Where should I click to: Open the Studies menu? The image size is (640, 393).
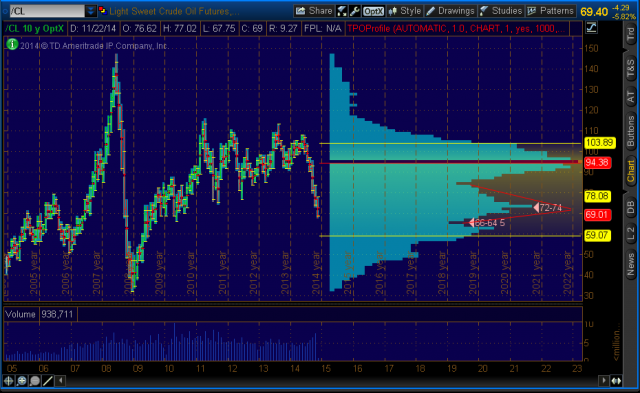[x=501, y=11]
